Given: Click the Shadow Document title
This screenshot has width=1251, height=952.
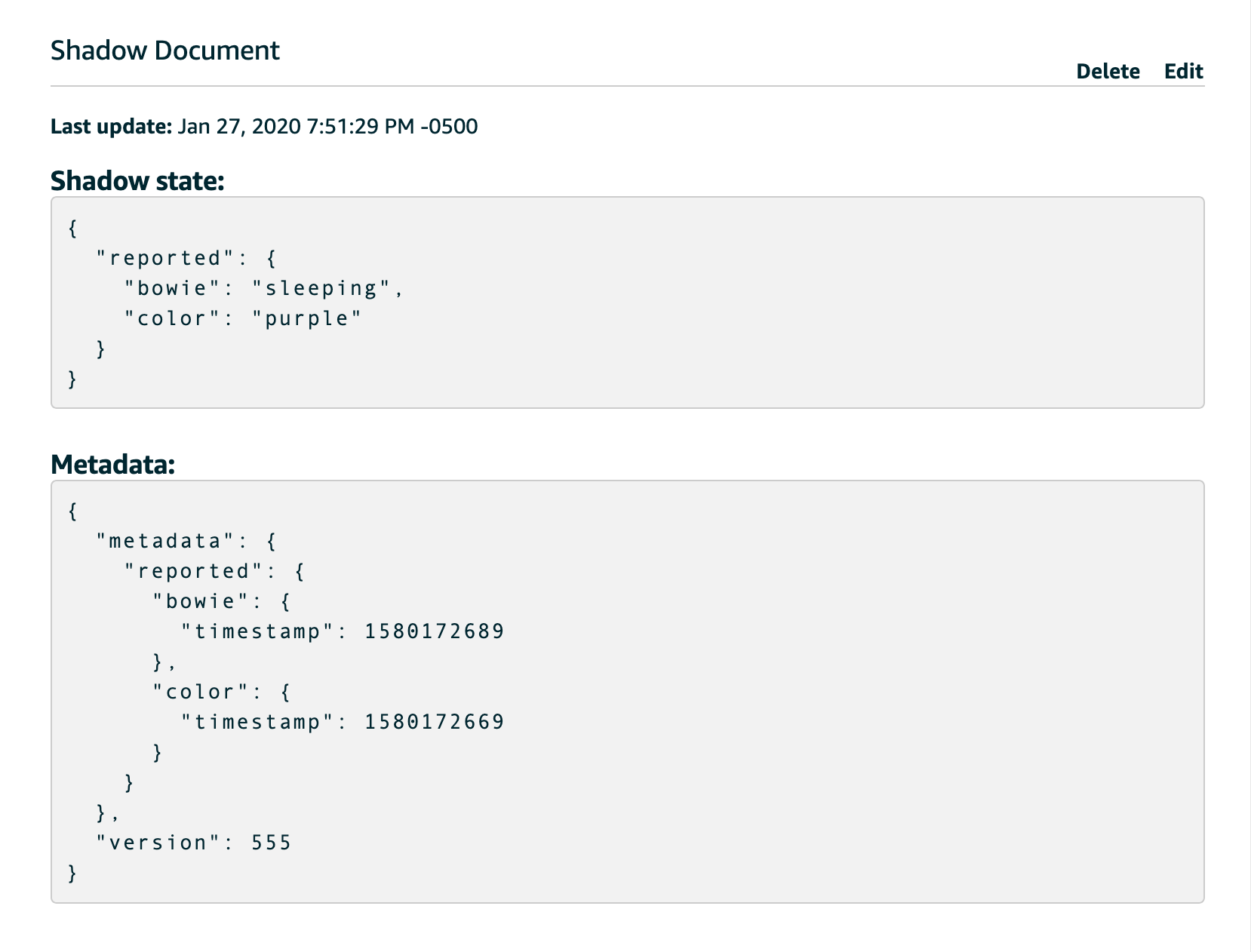Looking at the screenshot, I should 164,51.
